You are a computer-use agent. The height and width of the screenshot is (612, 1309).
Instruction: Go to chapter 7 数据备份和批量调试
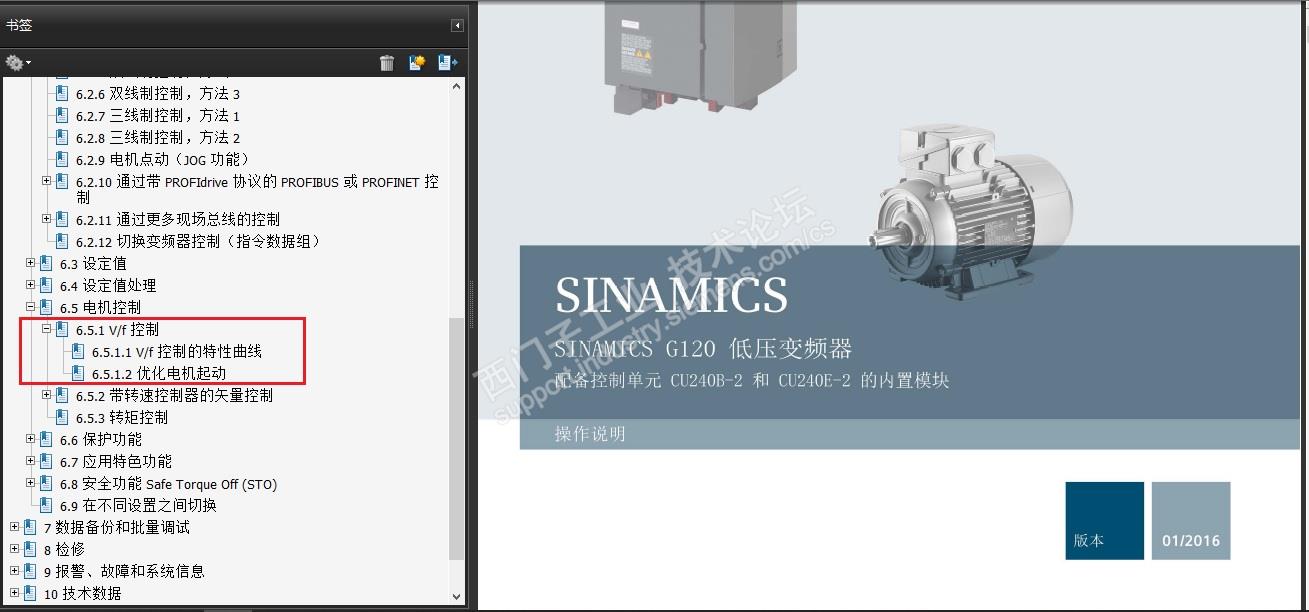(116, 527)
